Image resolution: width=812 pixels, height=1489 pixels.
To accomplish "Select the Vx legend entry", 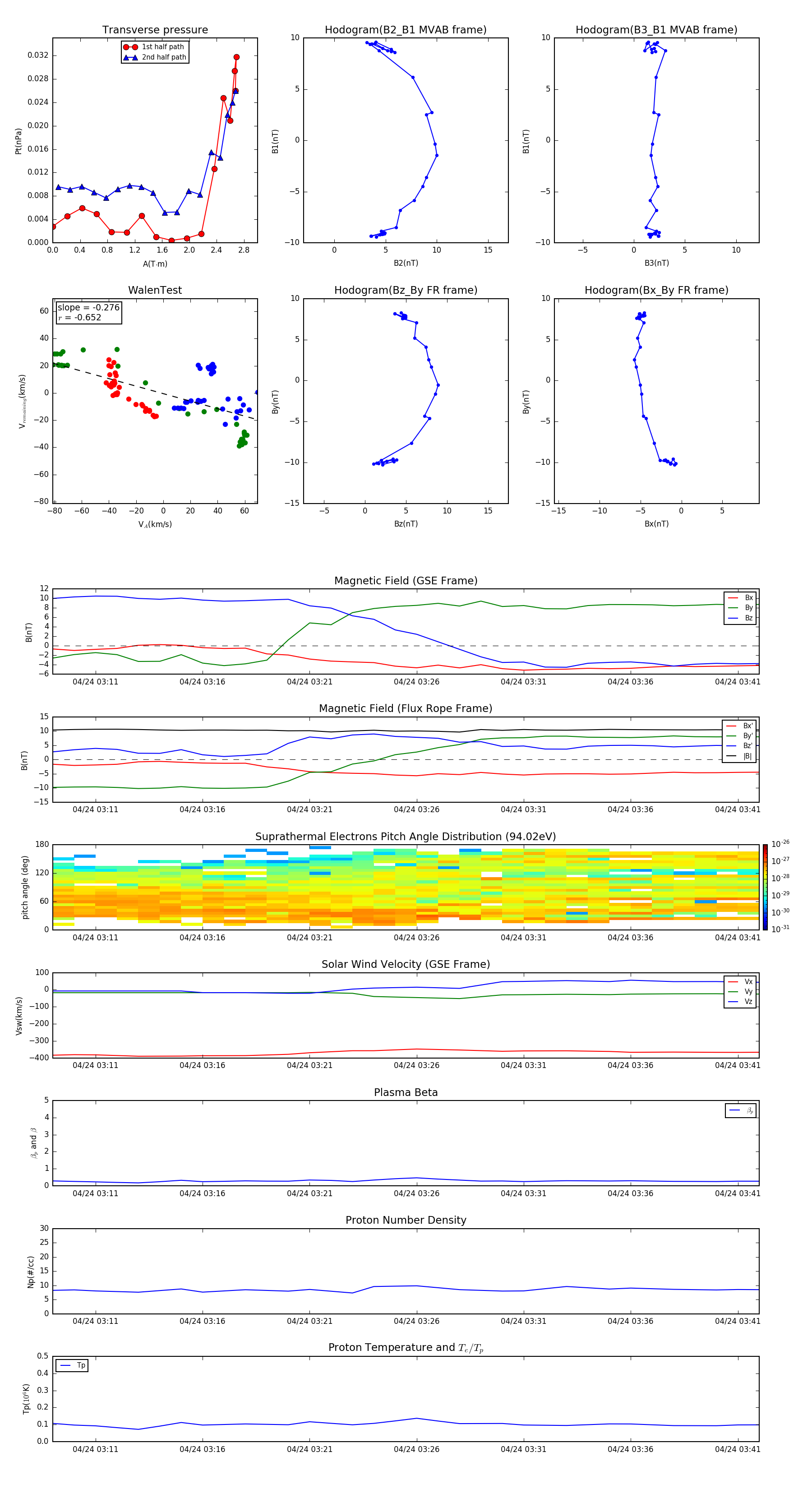I will [x=740, y=981].
